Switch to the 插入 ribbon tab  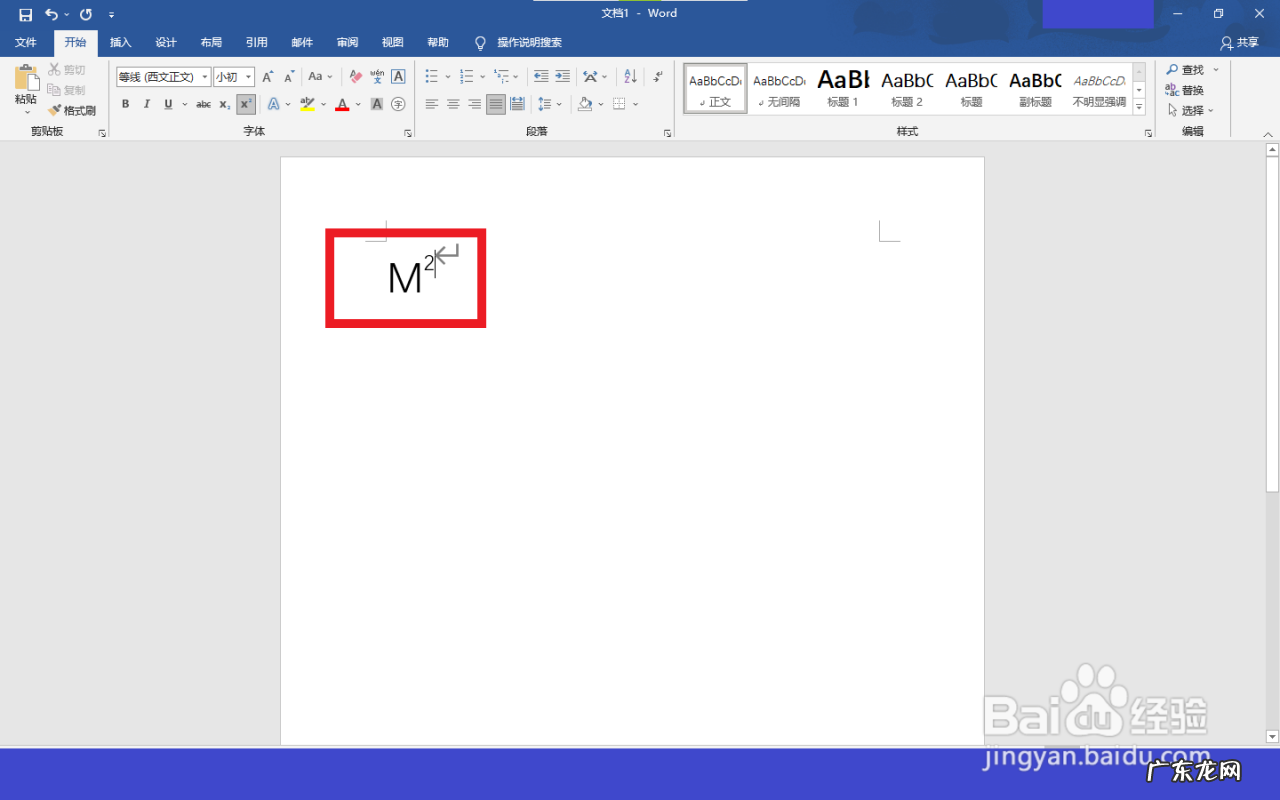120,43
